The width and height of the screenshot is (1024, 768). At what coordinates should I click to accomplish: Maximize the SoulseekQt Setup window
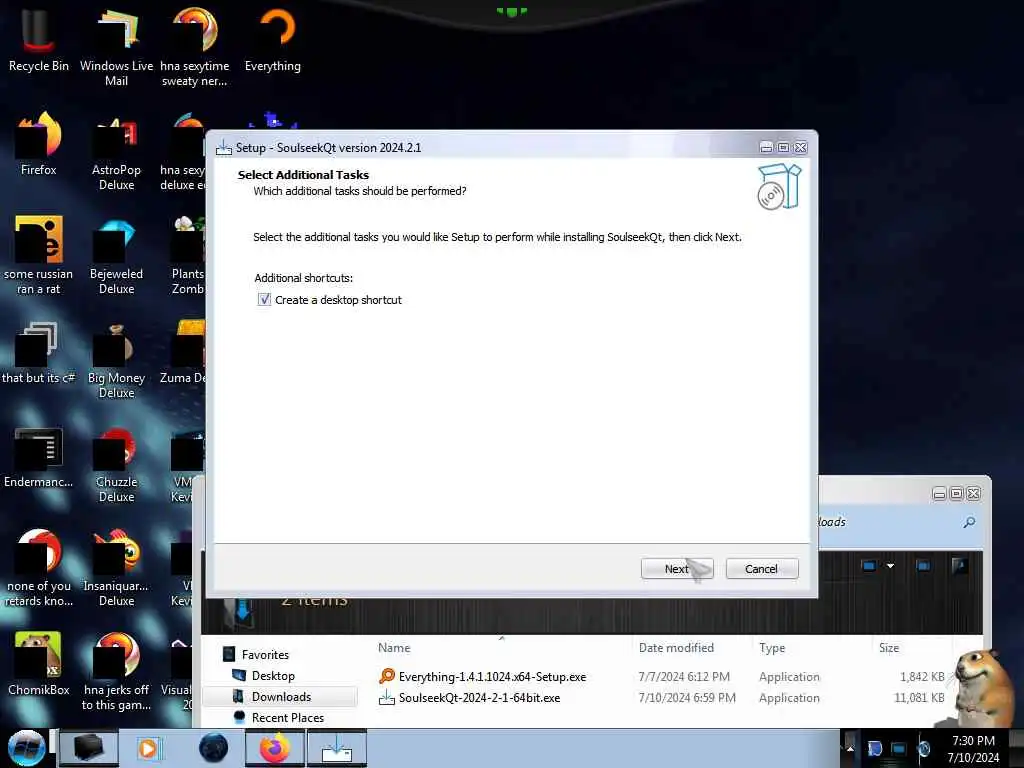tap(783, 148)
